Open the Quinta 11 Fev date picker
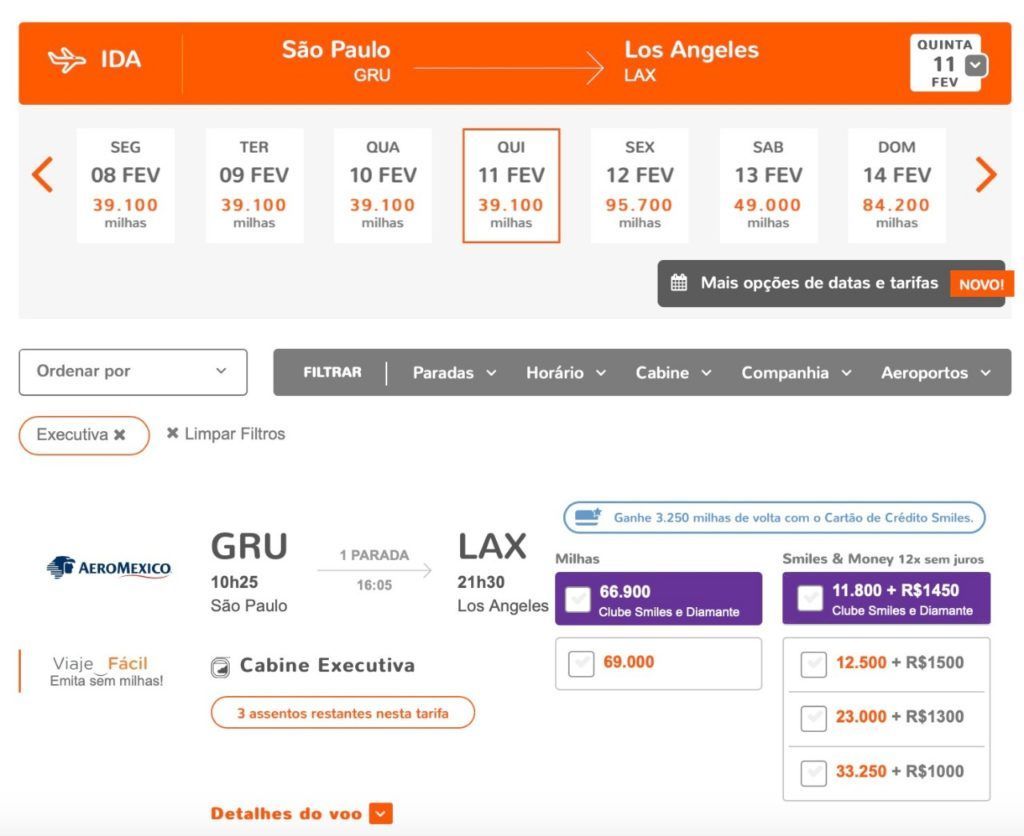This screenshot has height=836, width=1024. 949,63
